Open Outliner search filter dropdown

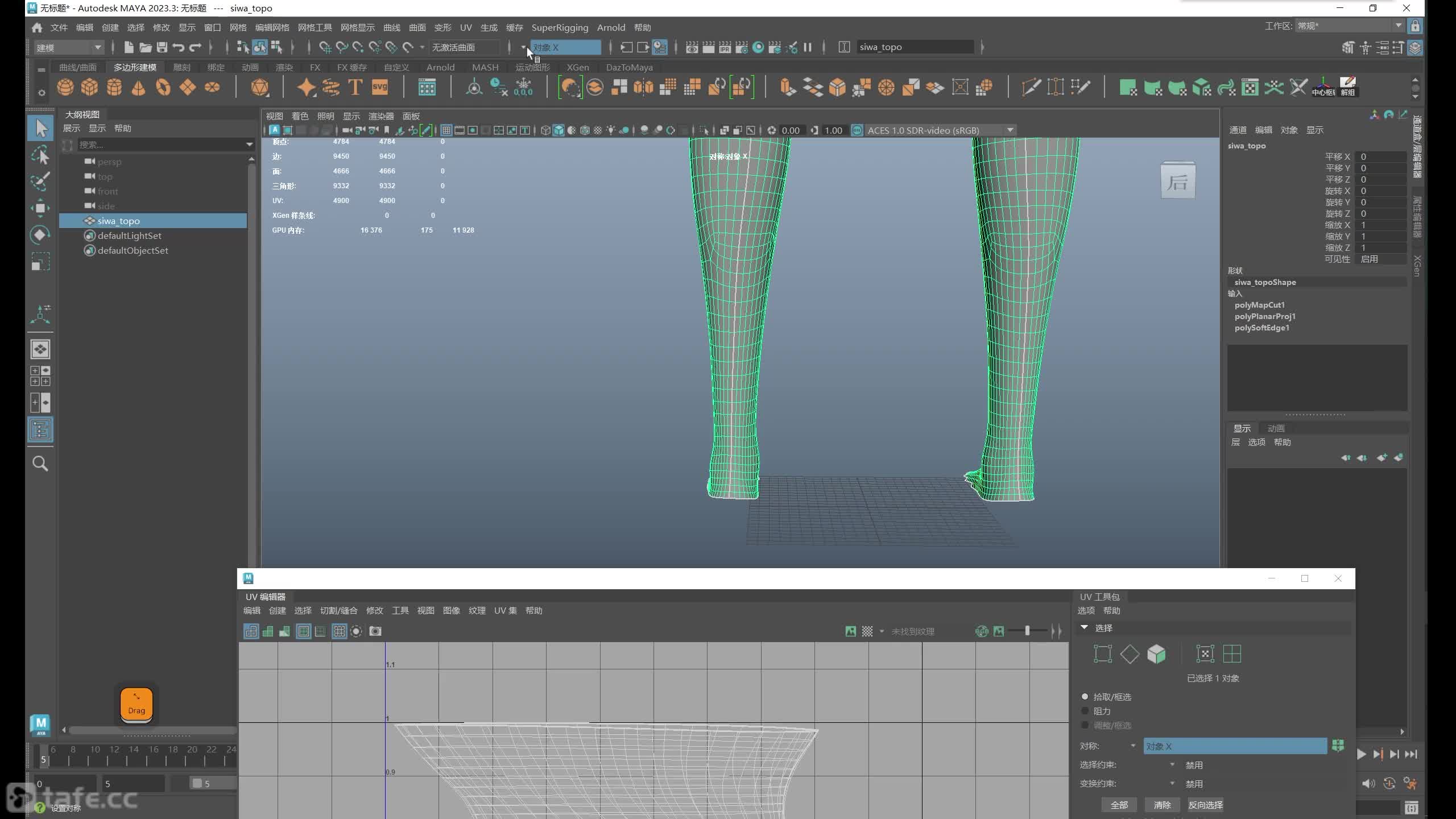(x=249, y=144)
